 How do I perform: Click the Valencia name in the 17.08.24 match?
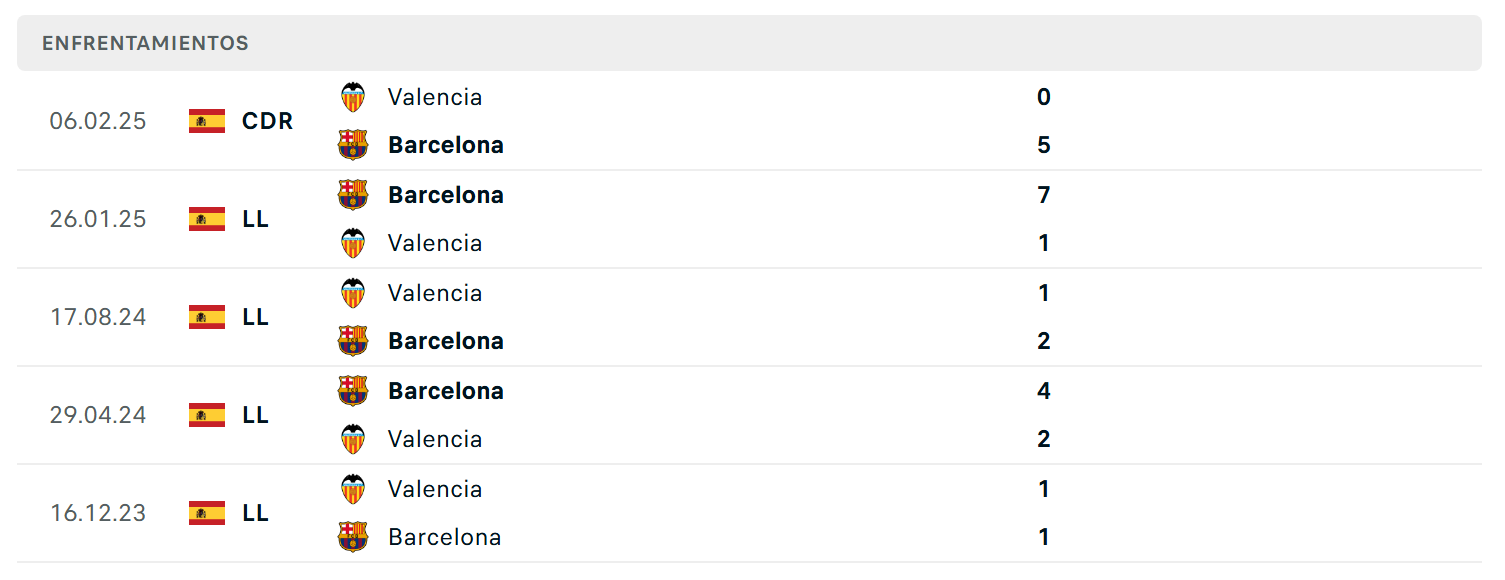[x=435, y=293]
